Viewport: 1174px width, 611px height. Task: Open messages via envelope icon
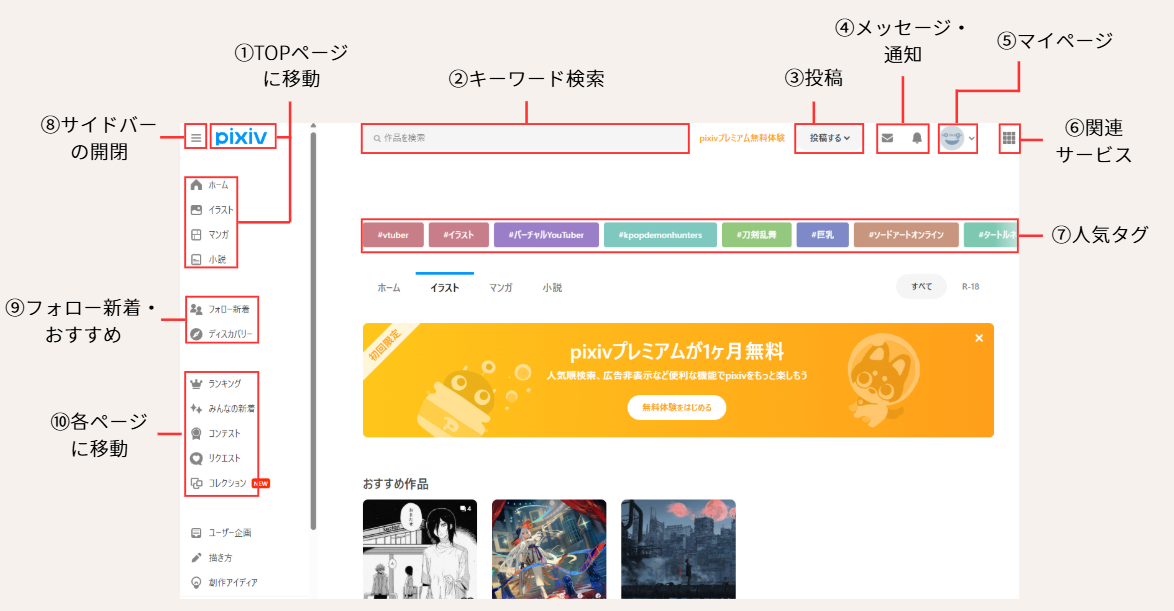[887, 138]
